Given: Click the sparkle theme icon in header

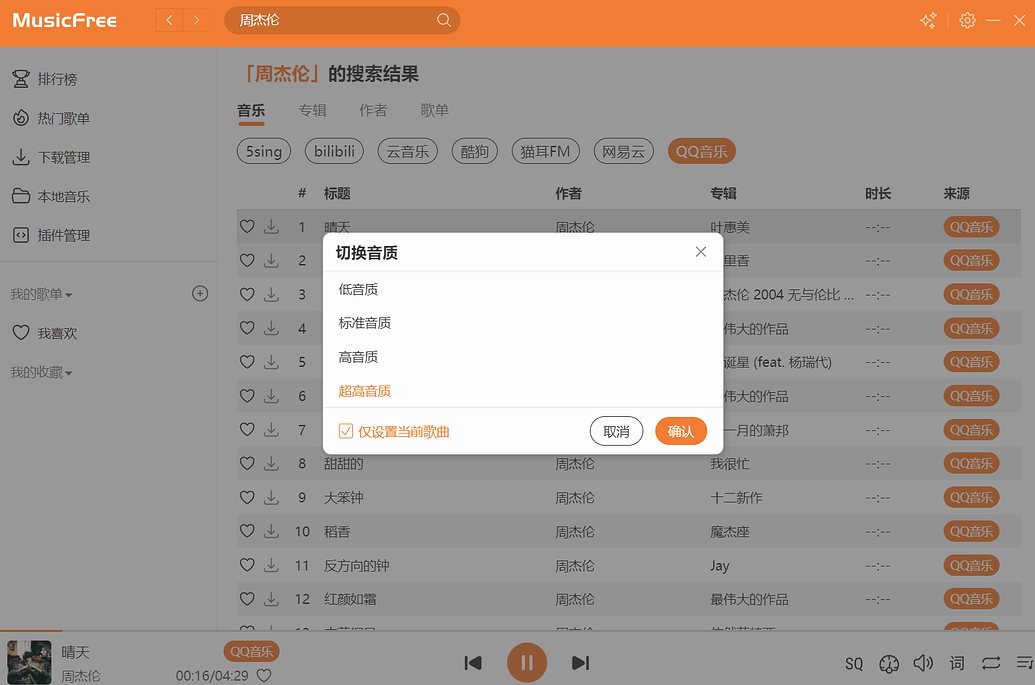Looking at the screenshot, I should tap(929, 21).
